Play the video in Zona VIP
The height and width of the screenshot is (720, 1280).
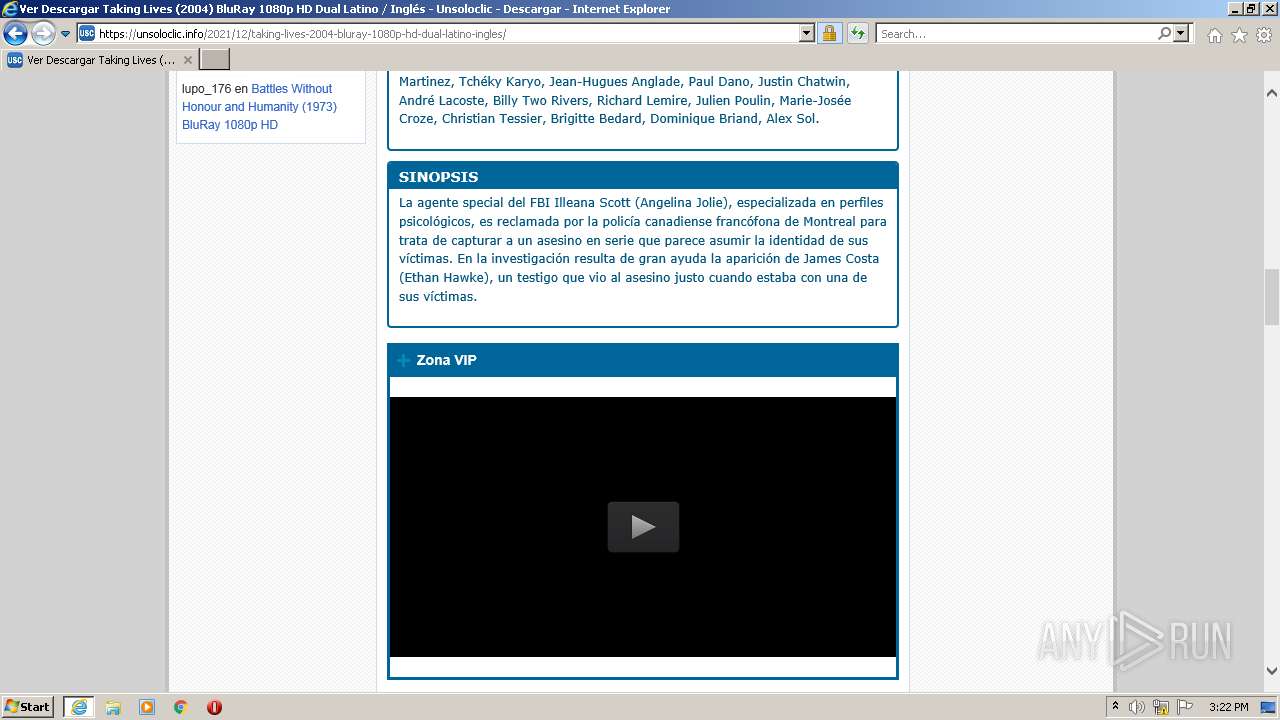643,527
